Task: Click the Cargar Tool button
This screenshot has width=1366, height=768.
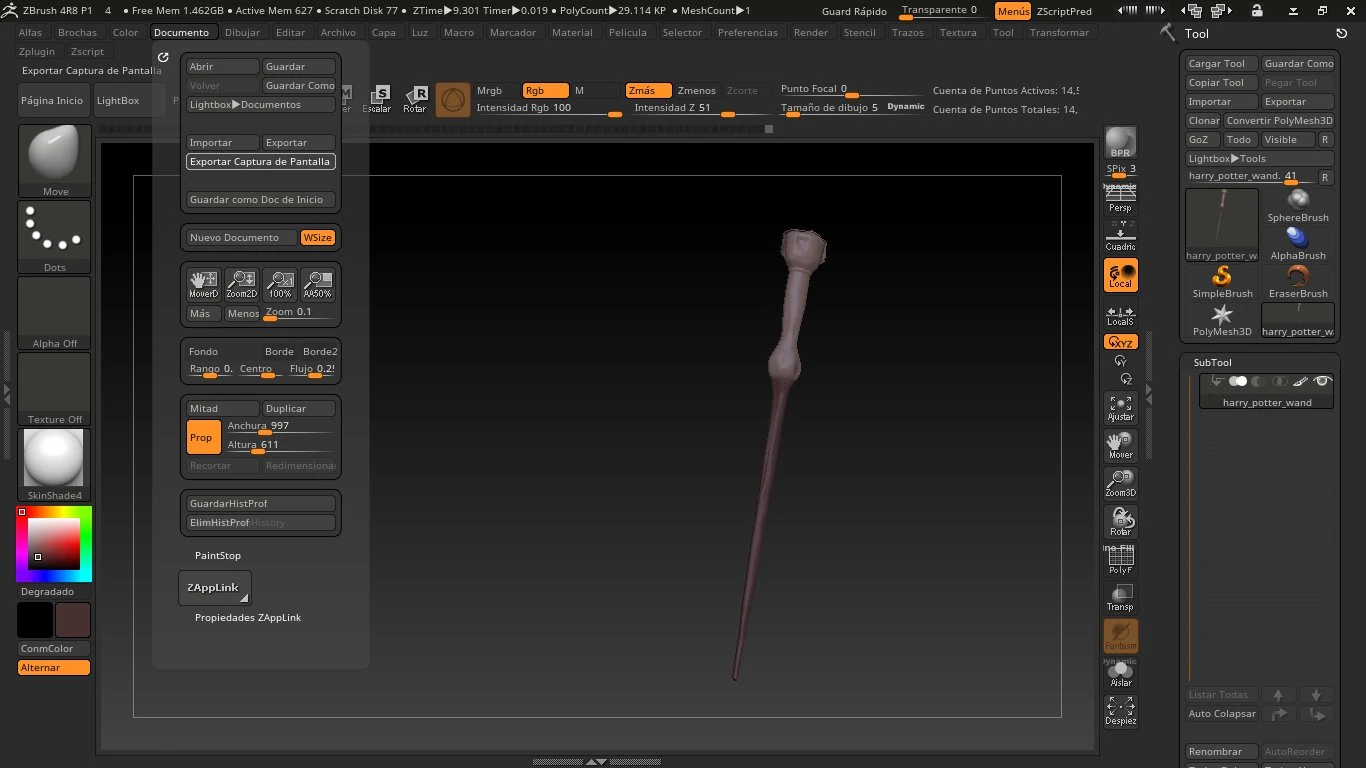Action: click(1222, 63)
